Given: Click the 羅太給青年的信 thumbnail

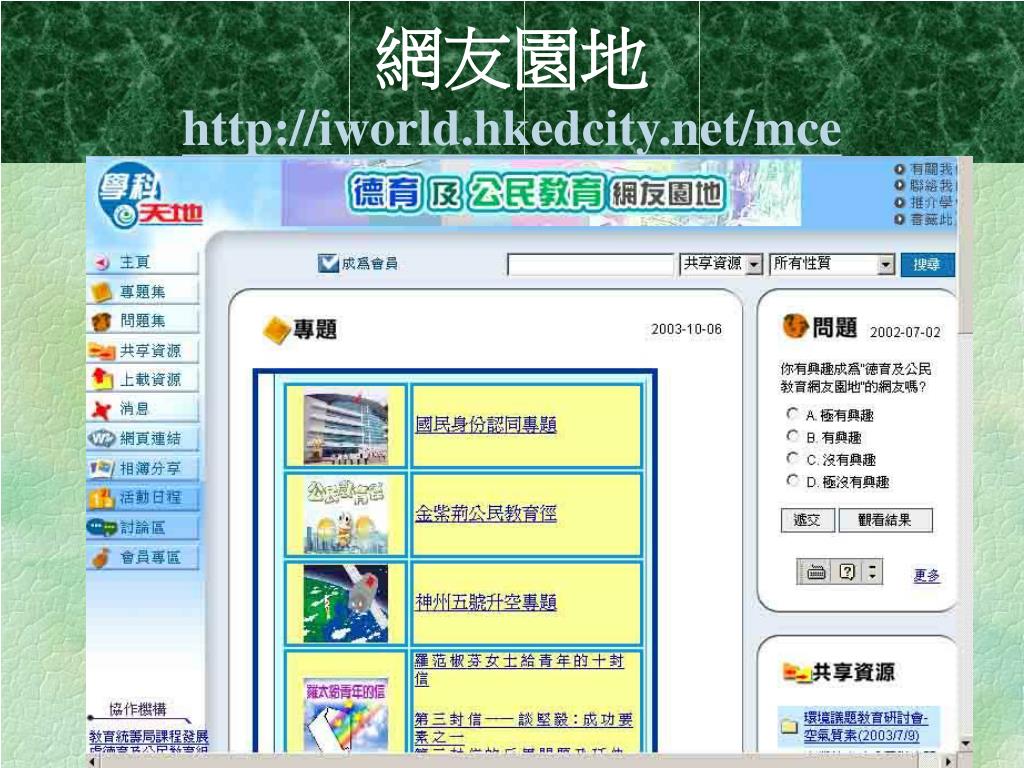Looking at the screenshot, I should tap(346, 714).
